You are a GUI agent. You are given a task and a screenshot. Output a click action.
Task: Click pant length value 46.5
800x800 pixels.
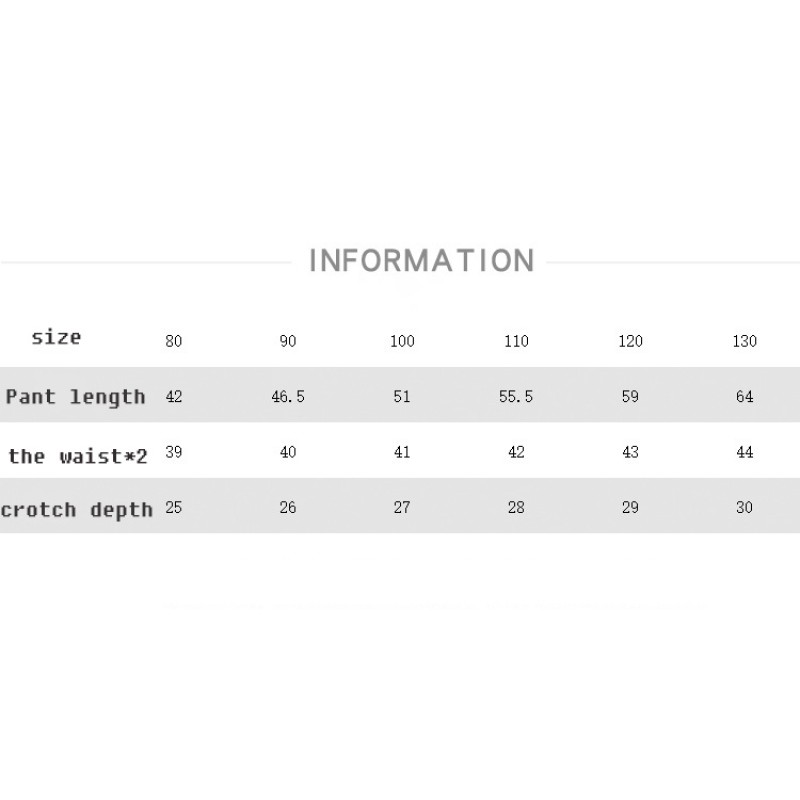pyautogui.click(x=288, y=397)
